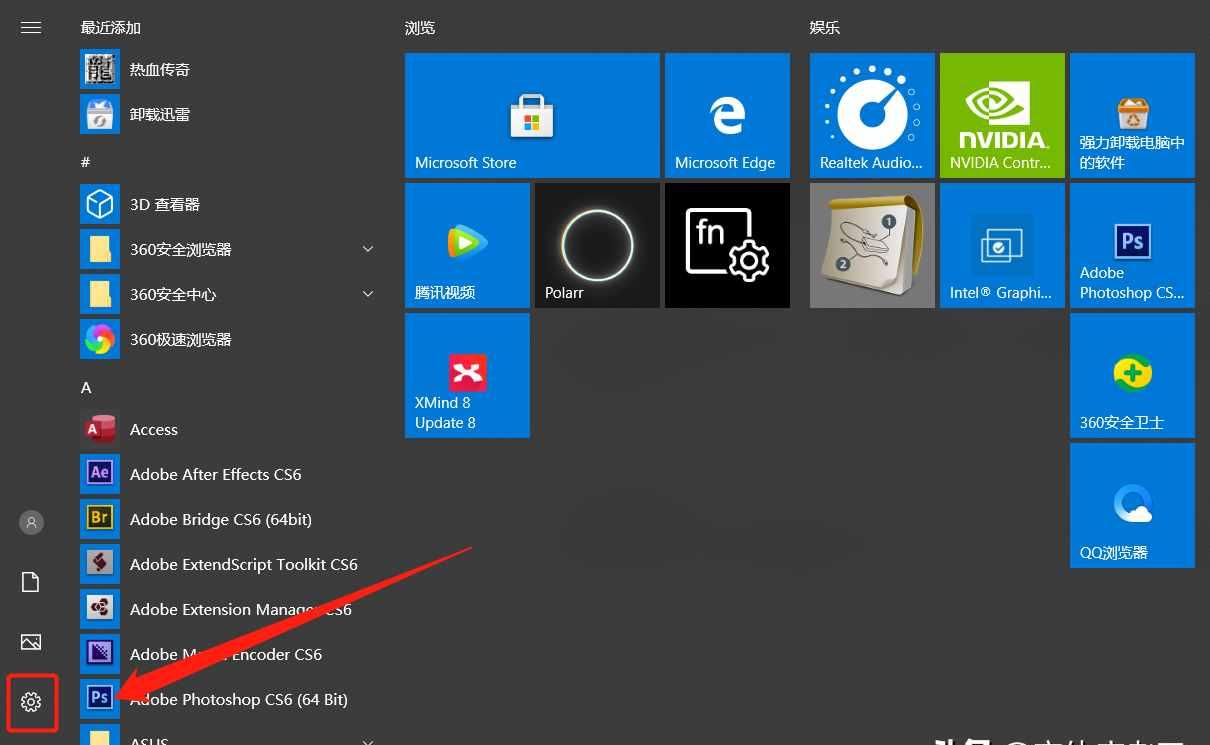
Task: Open Settings via the gear icon
Action: pos(31,702)
